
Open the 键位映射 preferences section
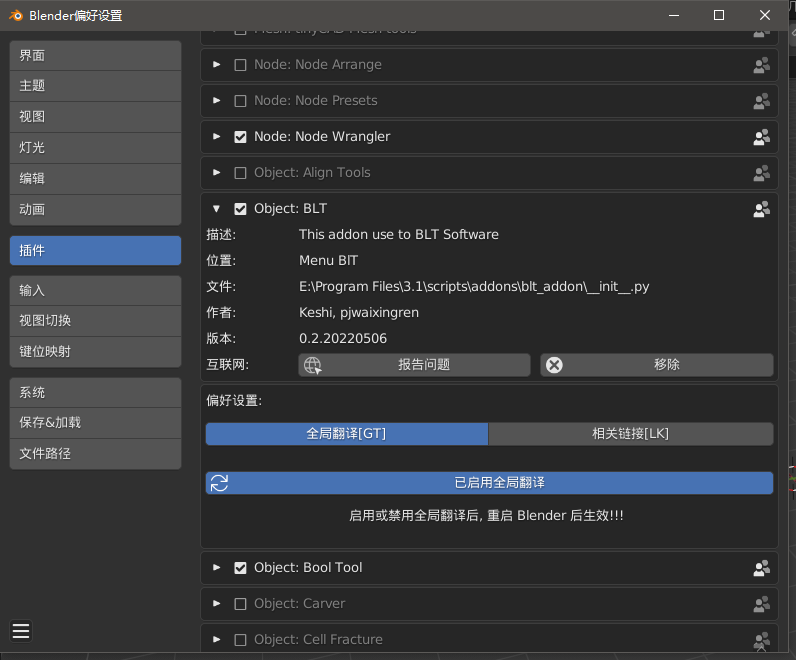(x=95, y=352)
